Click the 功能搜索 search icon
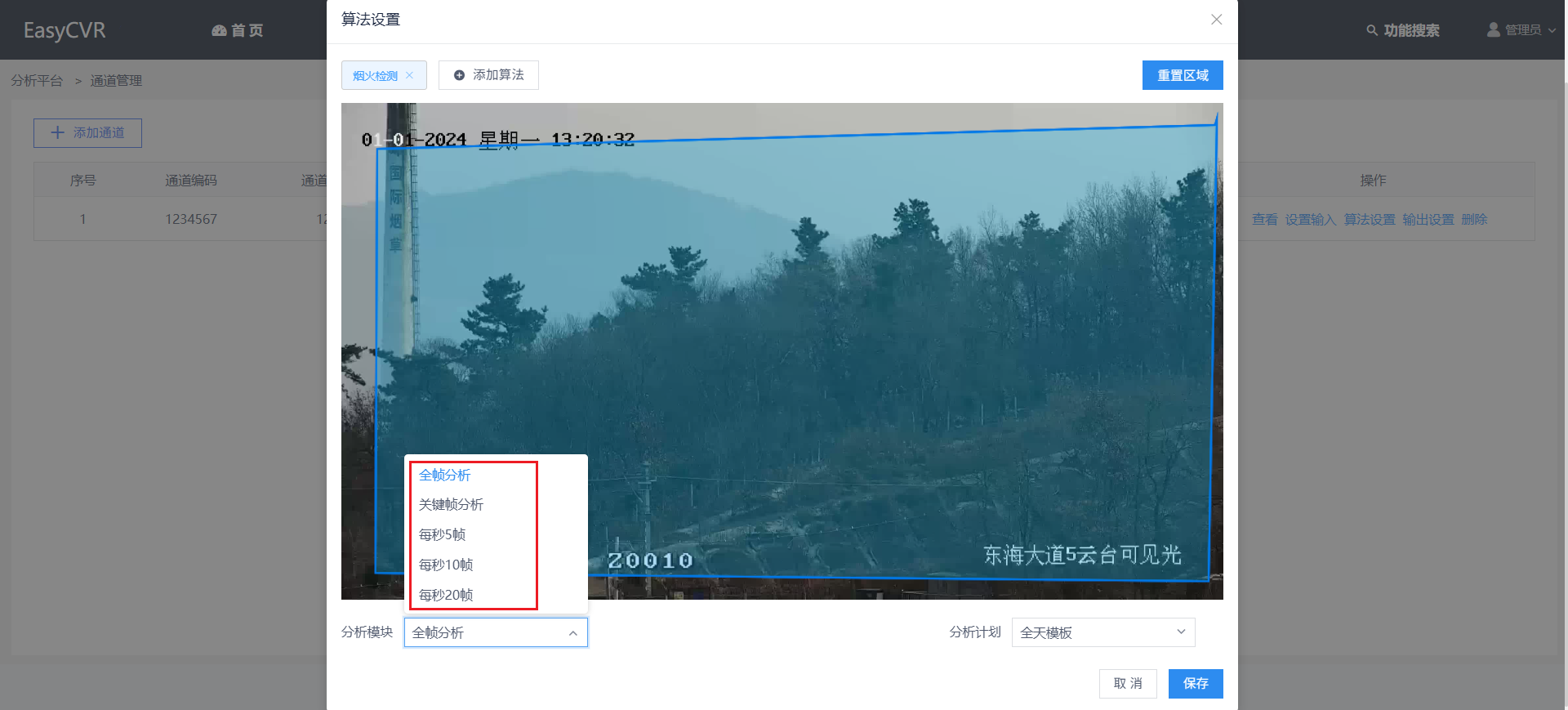 (x=1371, y=30)
